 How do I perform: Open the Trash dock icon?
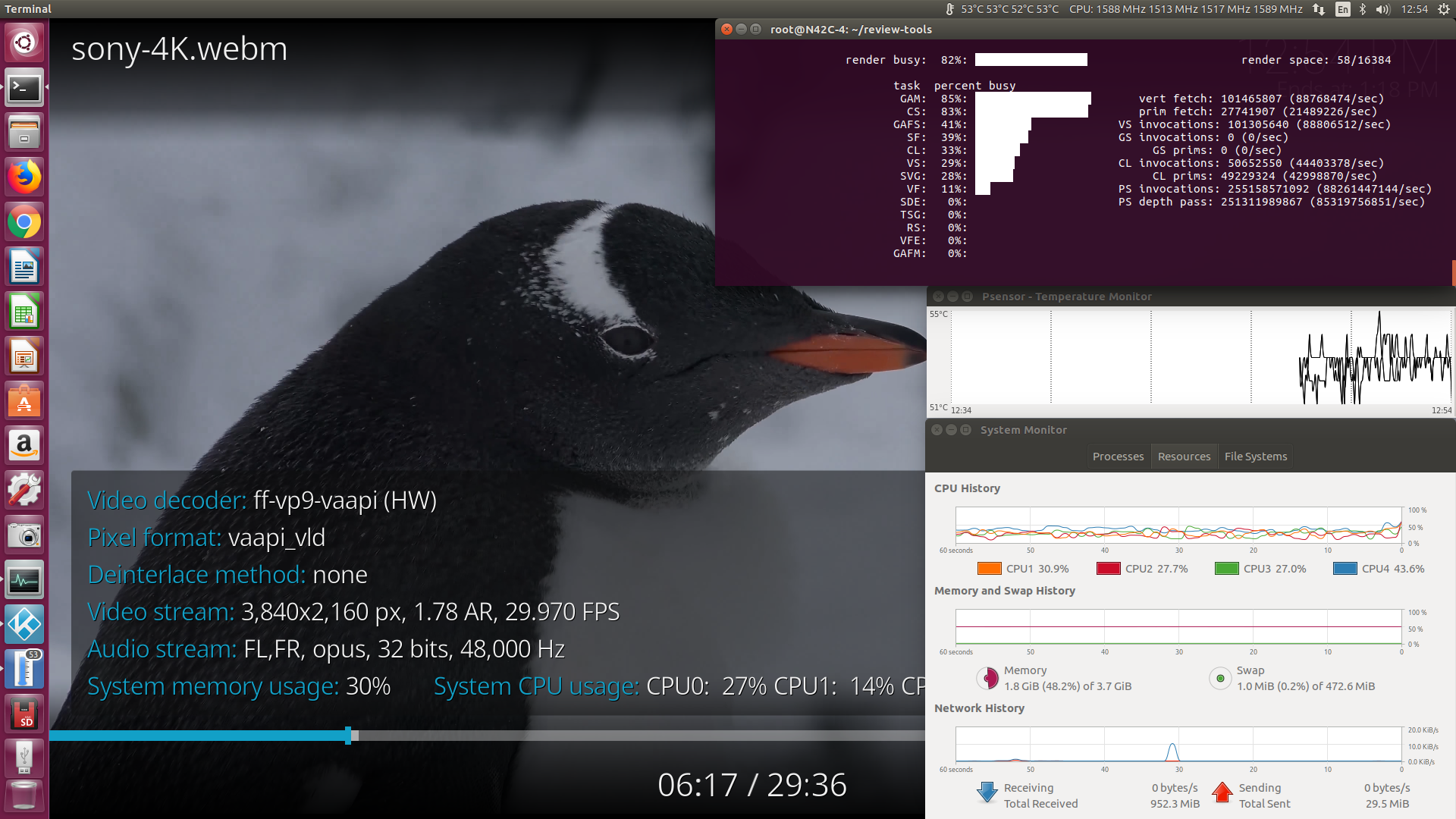(x=24, y=796)
